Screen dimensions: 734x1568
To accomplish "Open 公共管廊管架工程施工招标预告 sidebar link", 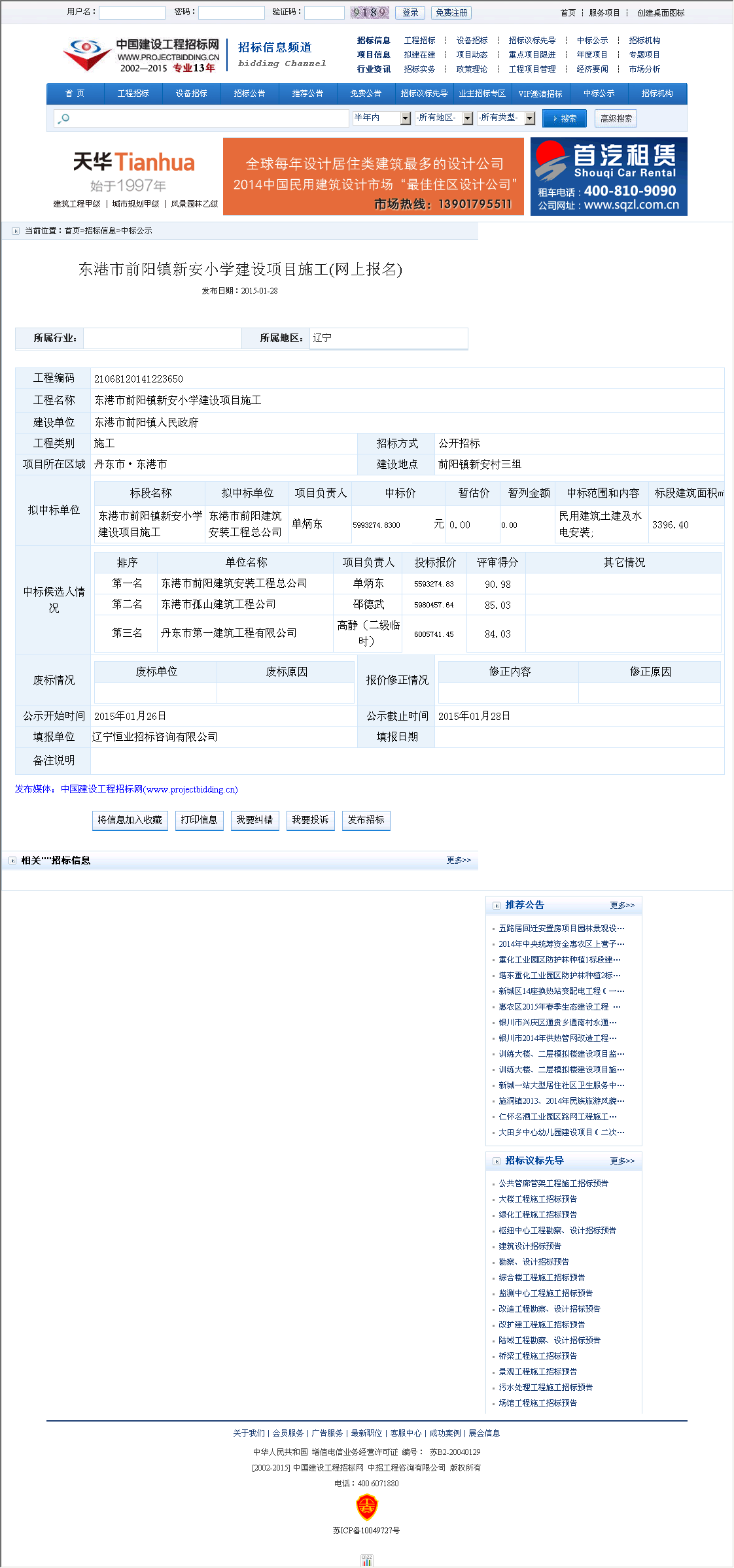I will click(x=553, y=1184).
